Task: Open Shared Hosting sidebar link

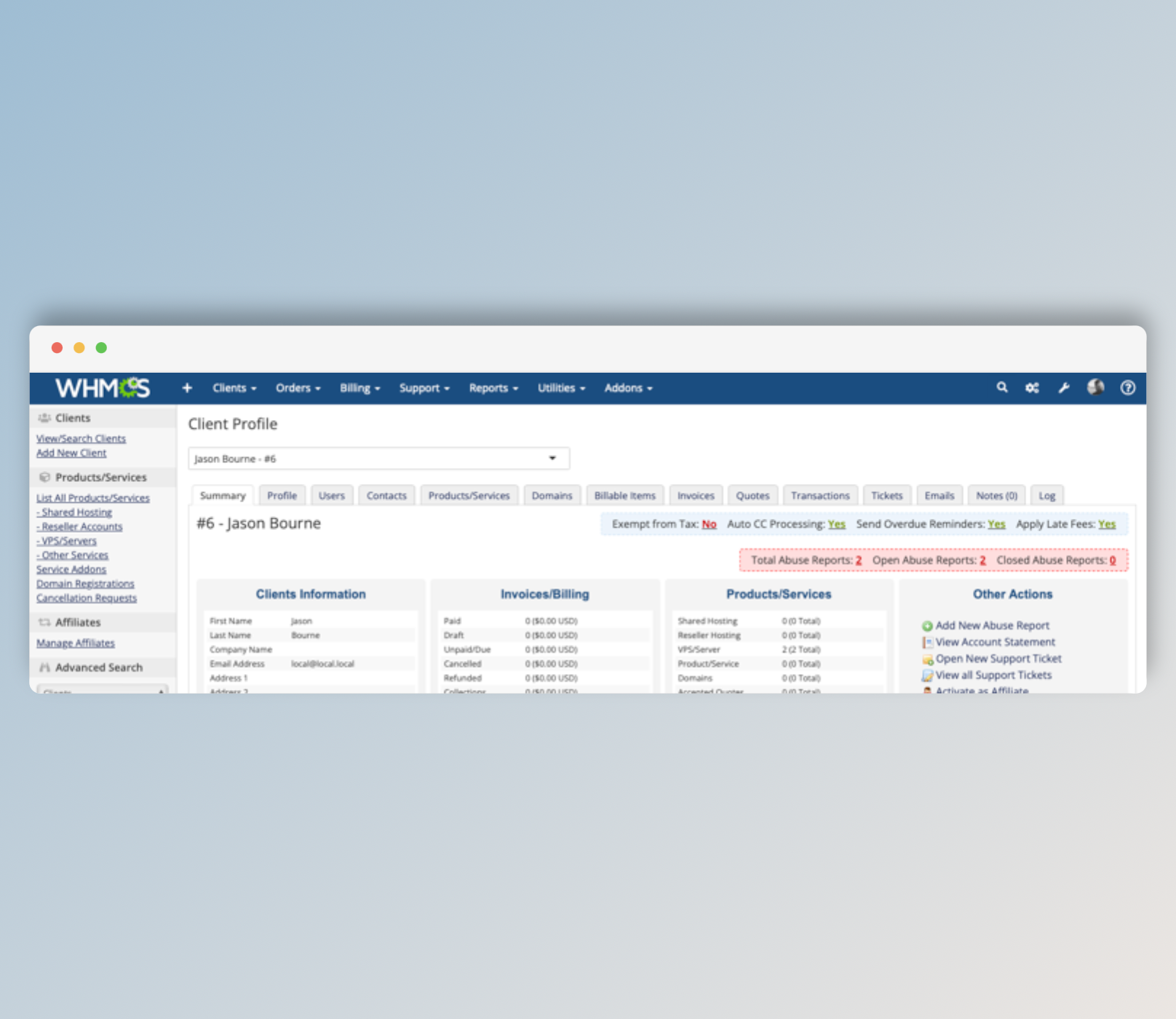Action: click(74, 512)
